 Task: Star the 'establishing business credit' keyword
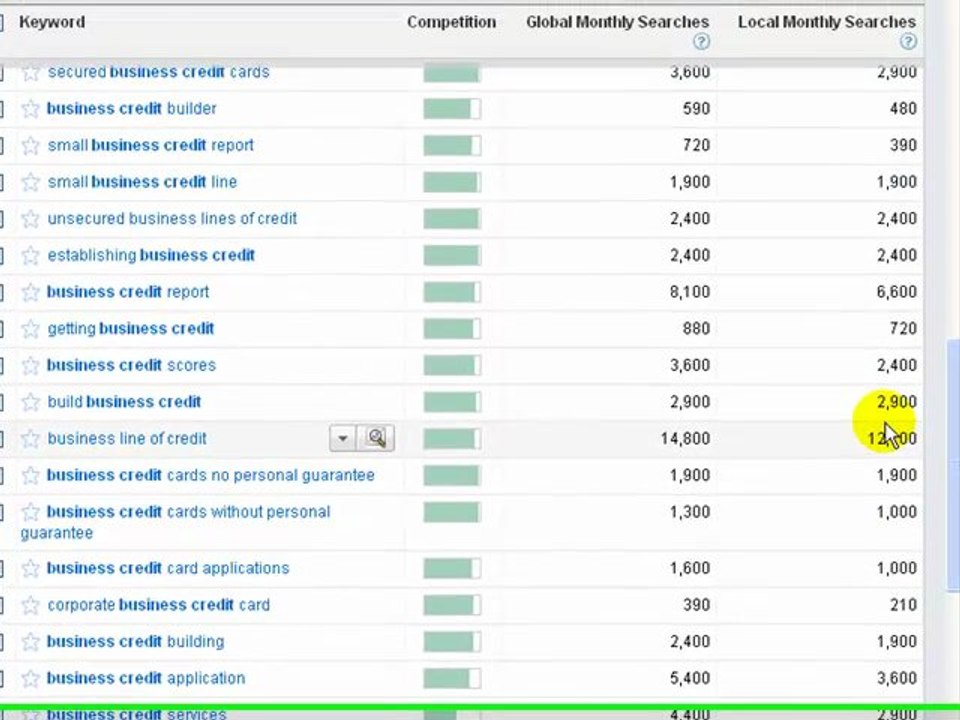(31, 256)
